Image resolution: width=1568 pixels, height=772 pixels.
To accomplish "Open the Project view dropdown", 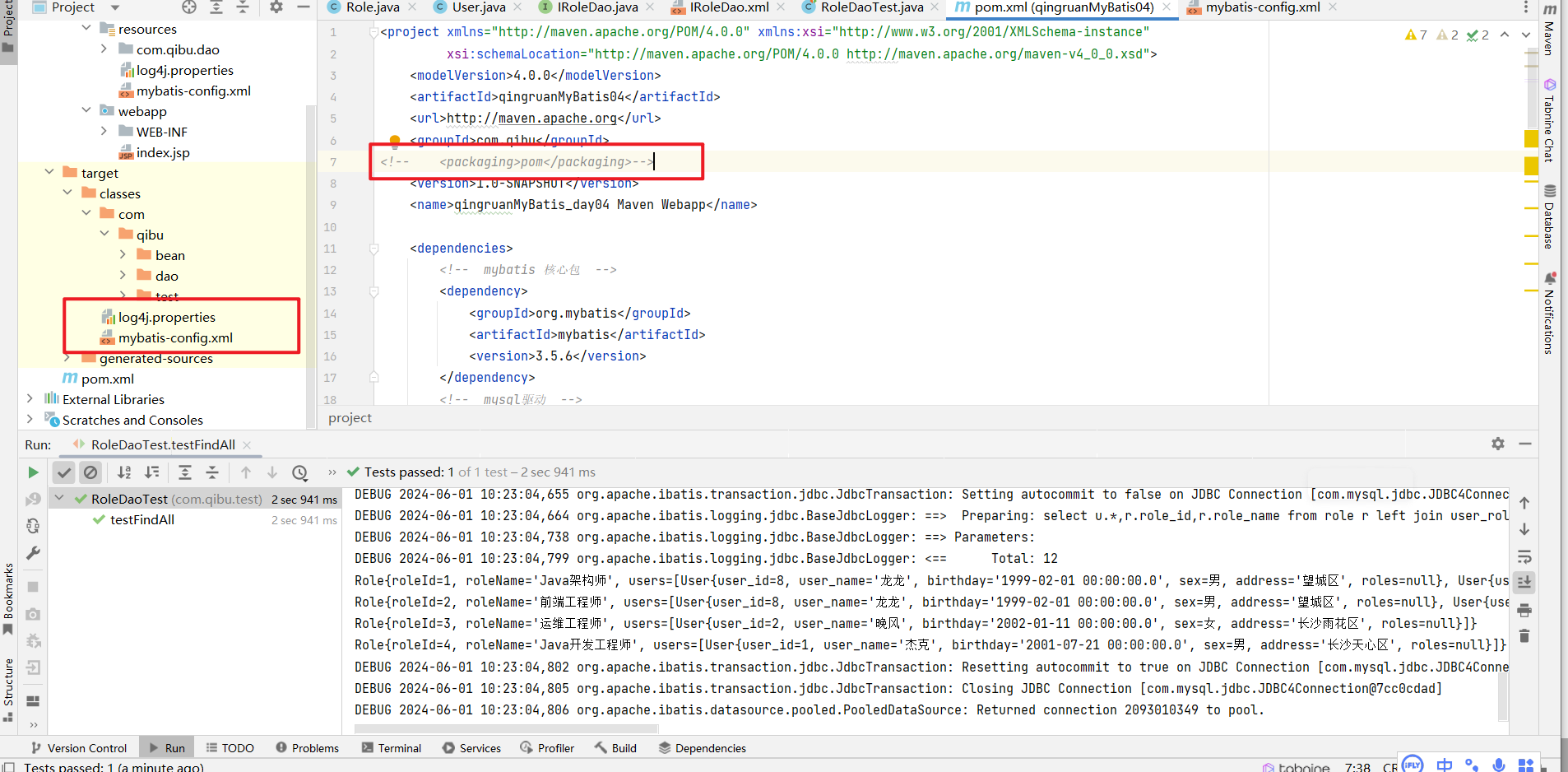I will click(x=77, y=7).
